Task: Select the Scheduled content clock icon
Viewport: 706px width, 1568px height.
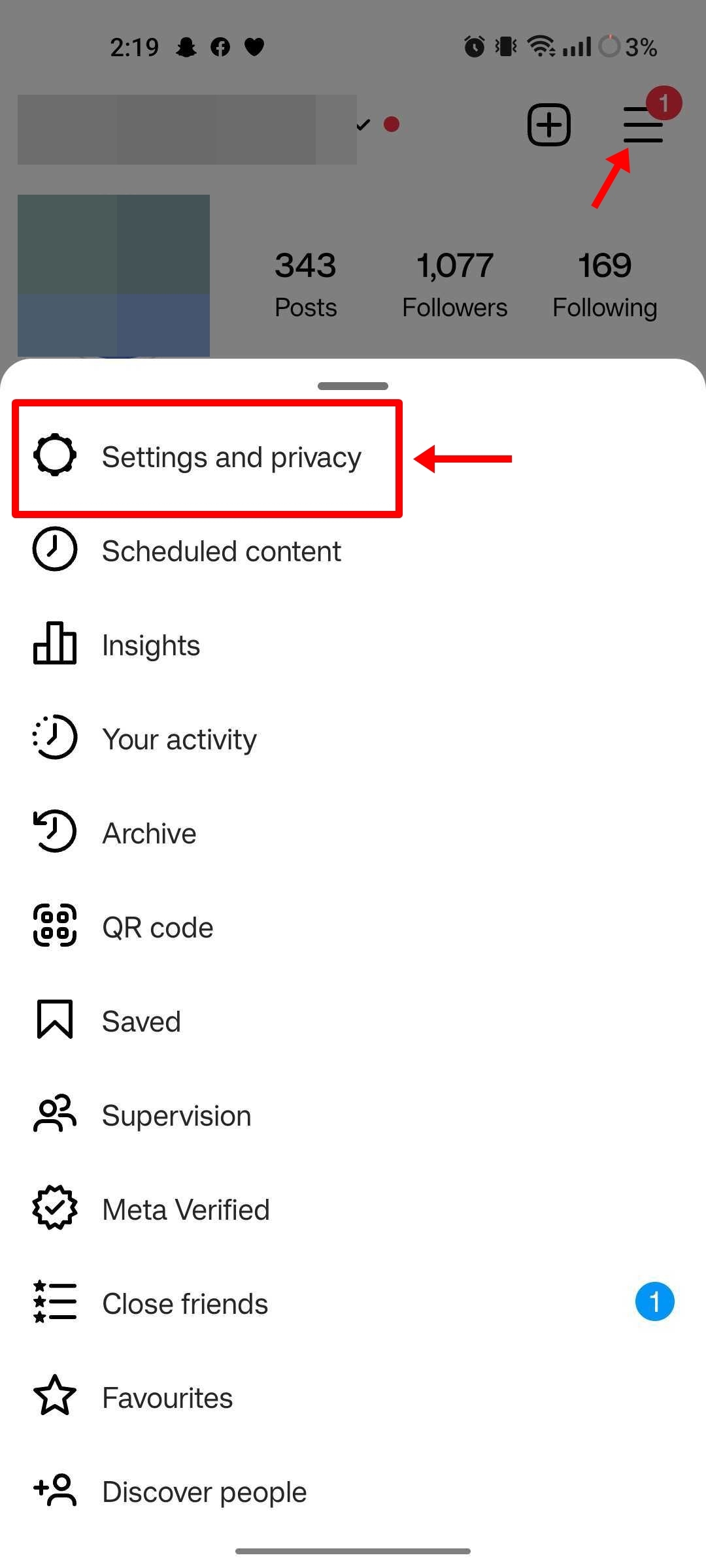Action: pyautogui.click(x=54, y=550)
